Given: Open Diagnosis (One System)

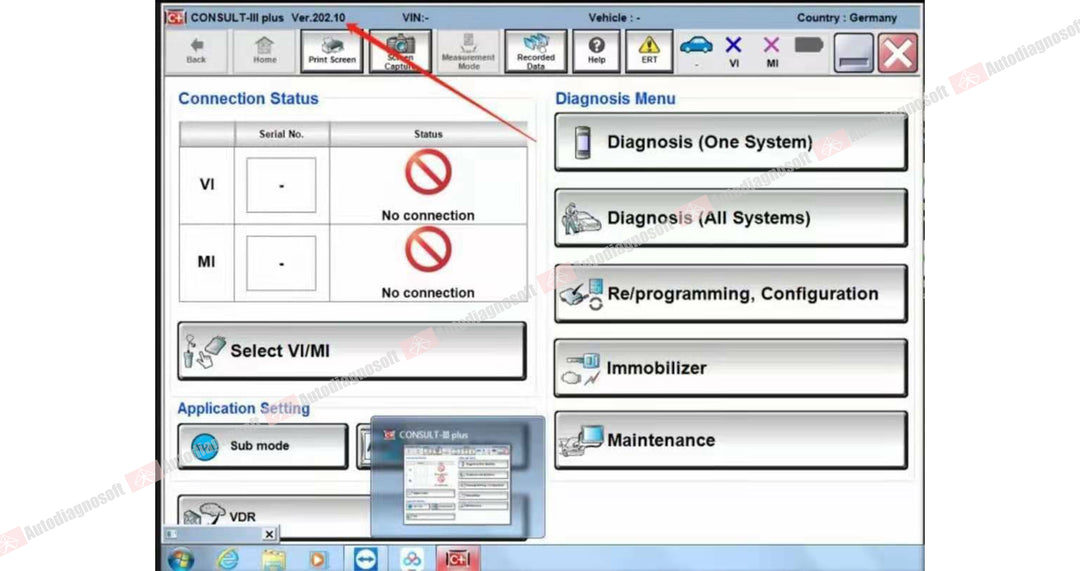Looking at the screenshot, I should click(731, 143).
